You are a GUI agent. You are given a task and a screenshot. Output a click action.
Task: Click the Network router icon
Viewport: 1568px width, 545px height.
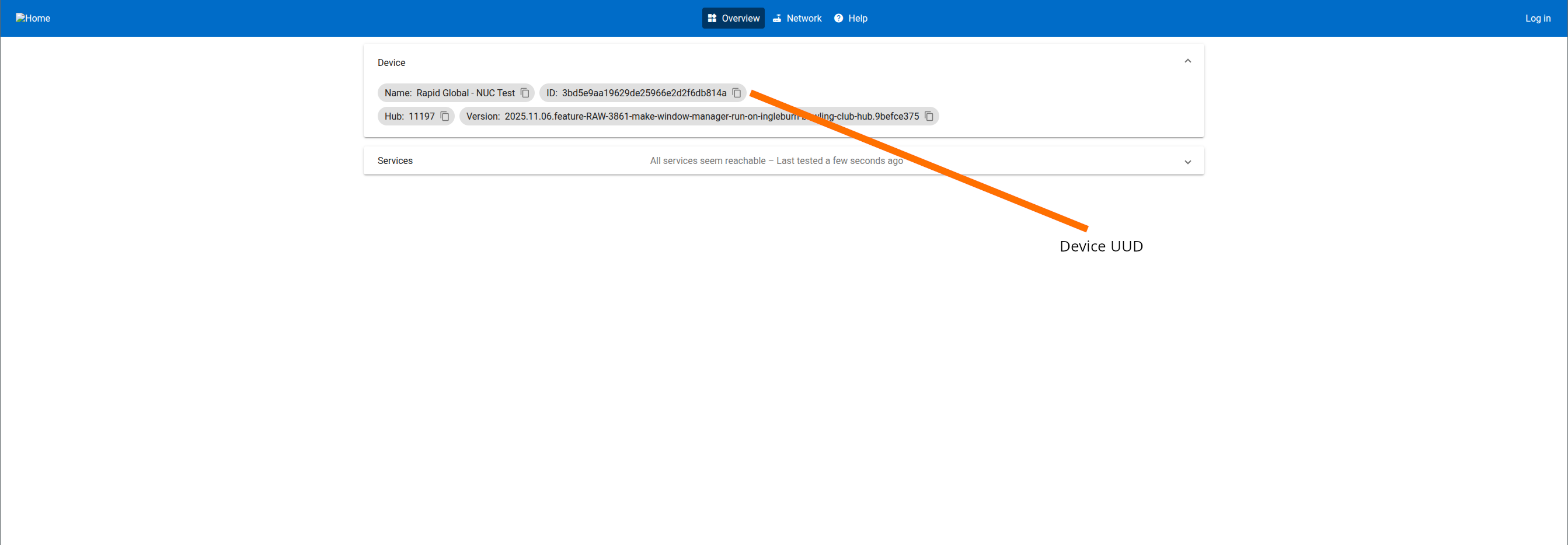pos(776,18)
